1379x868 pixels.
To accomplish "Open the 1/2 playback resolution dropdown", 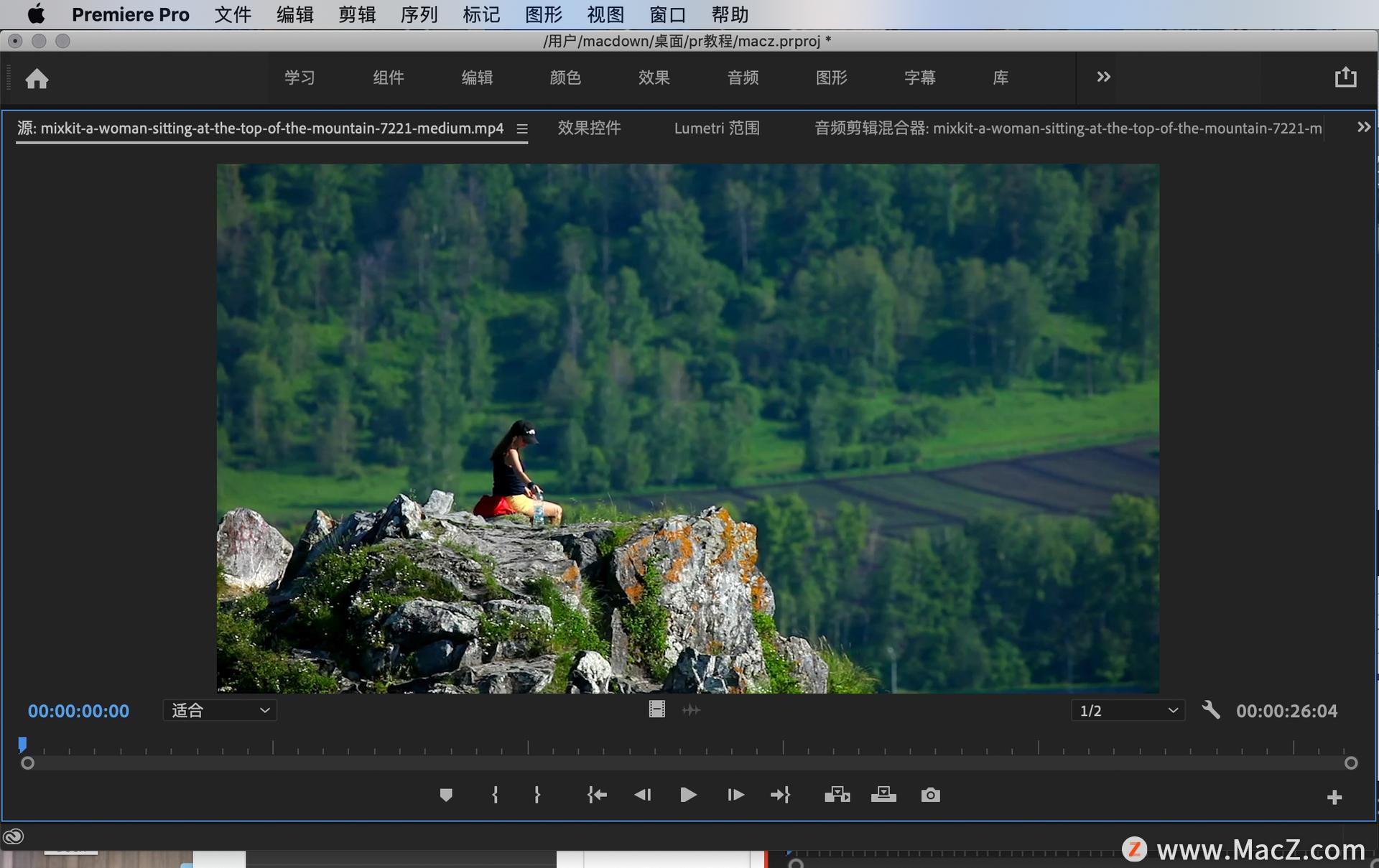I will (x=1128, y=710).
